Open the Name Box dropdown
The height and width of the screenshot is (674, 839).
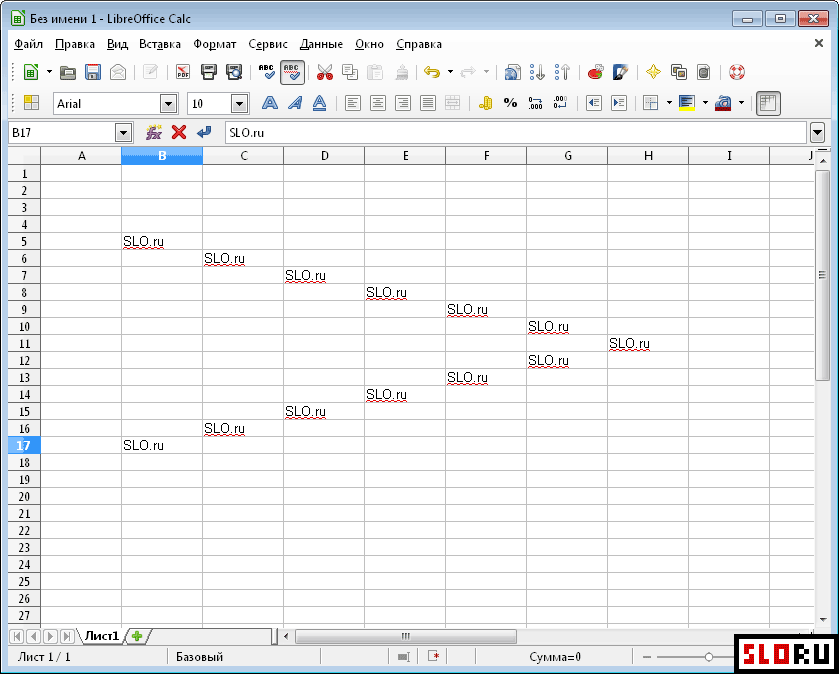[124, 133]
